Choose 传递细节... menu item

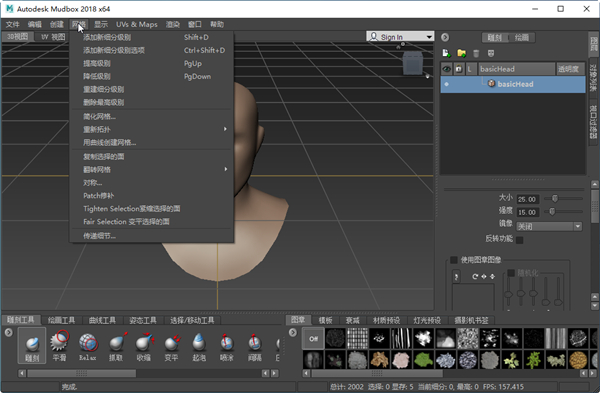tap(152, 236)
